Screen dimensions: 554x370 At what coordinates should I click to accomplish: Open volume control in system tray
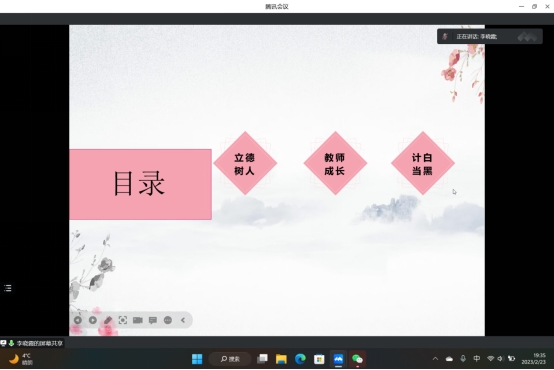[x=500, y=359]
